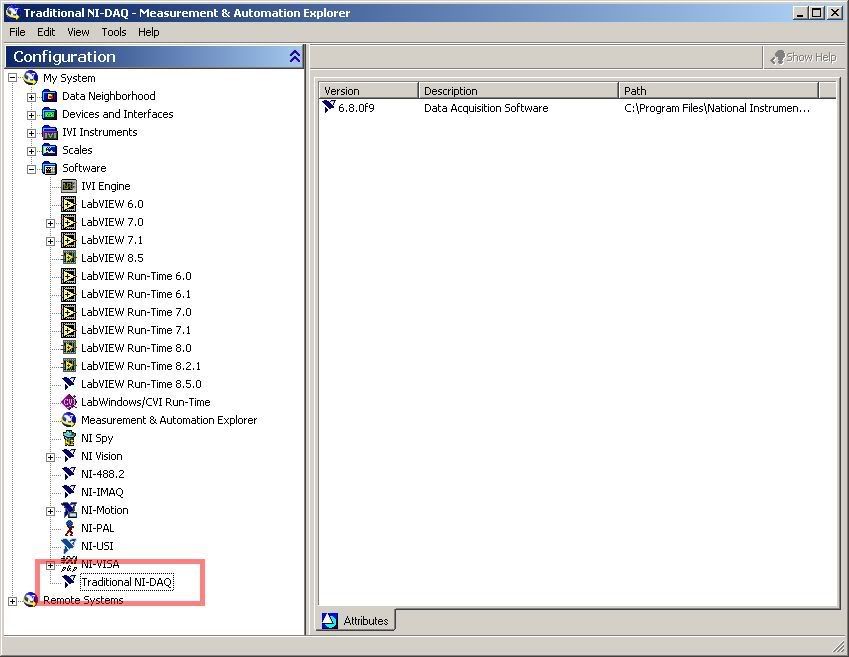
Task: Click the Measurement & Automation Explorer icon
Action: pos(69,420)
